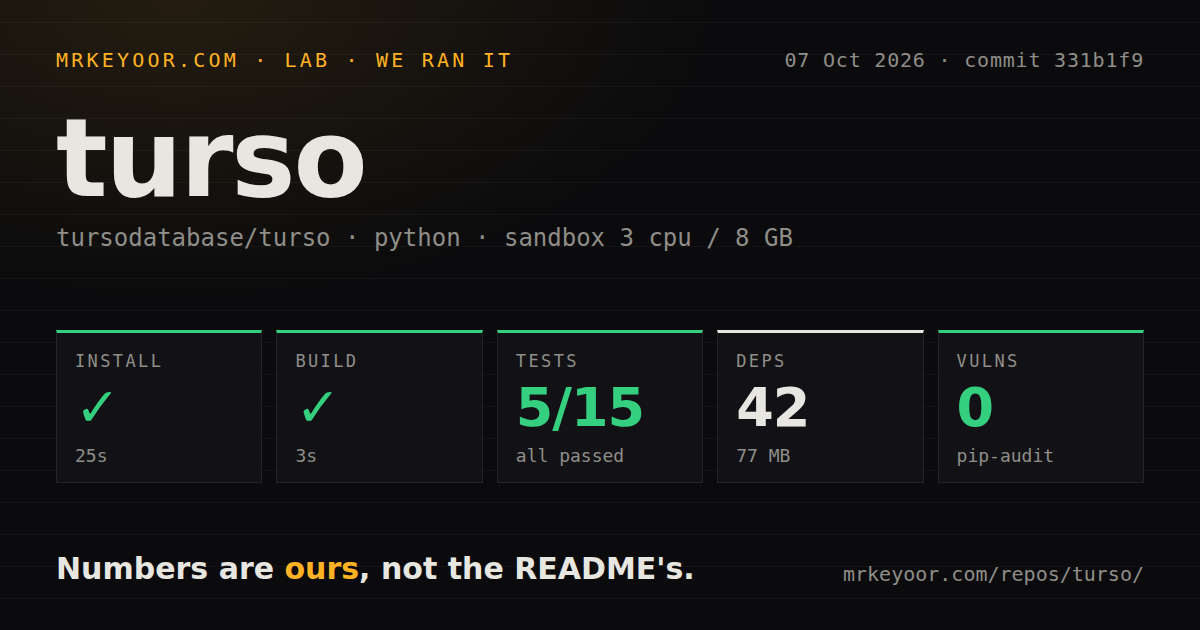1200x630 pixels.
Task: Select the "5/15" tests figure
Action: click(580, 408)
